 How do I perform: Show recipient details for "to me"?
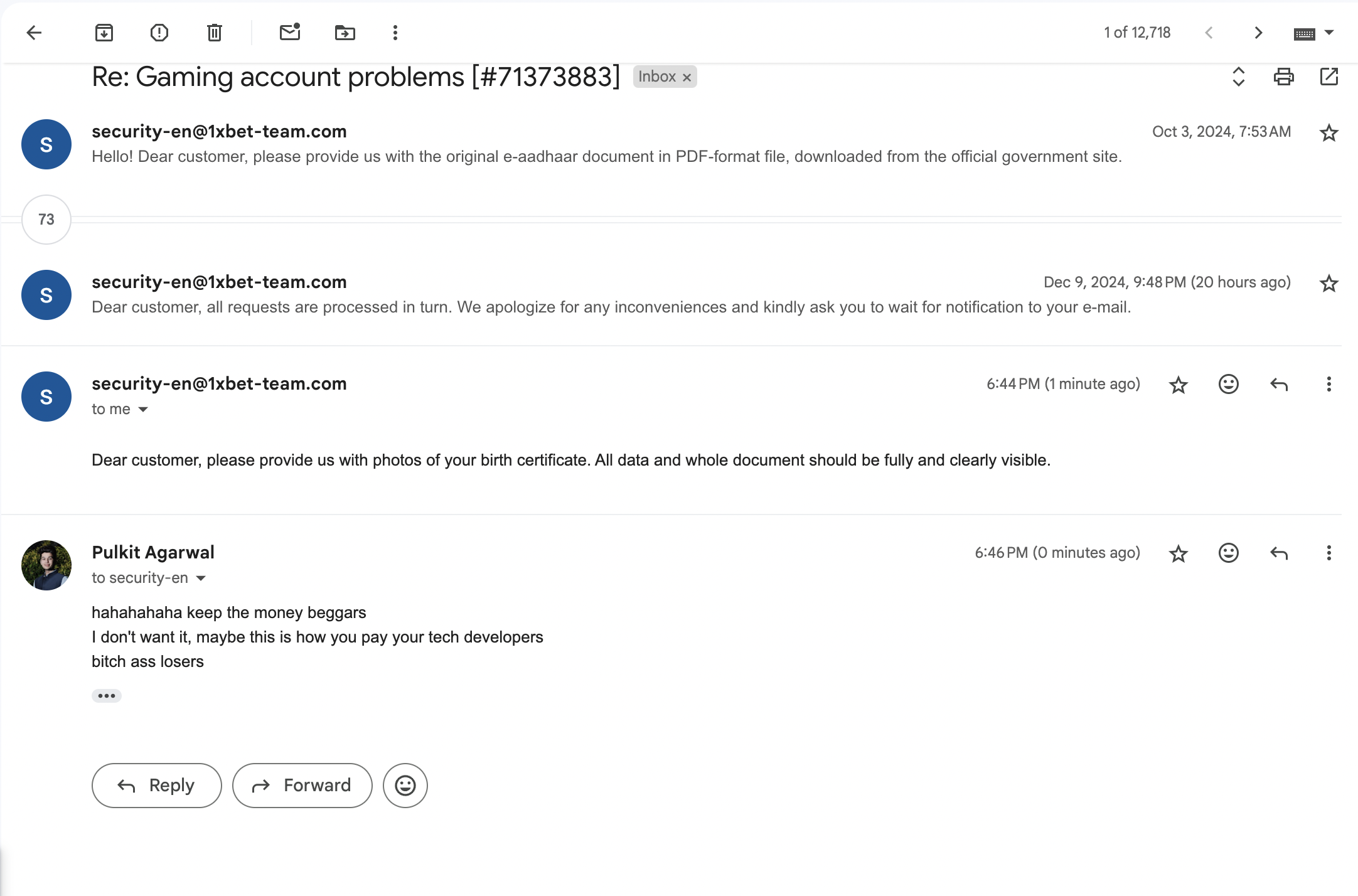[x=143, y=410]
